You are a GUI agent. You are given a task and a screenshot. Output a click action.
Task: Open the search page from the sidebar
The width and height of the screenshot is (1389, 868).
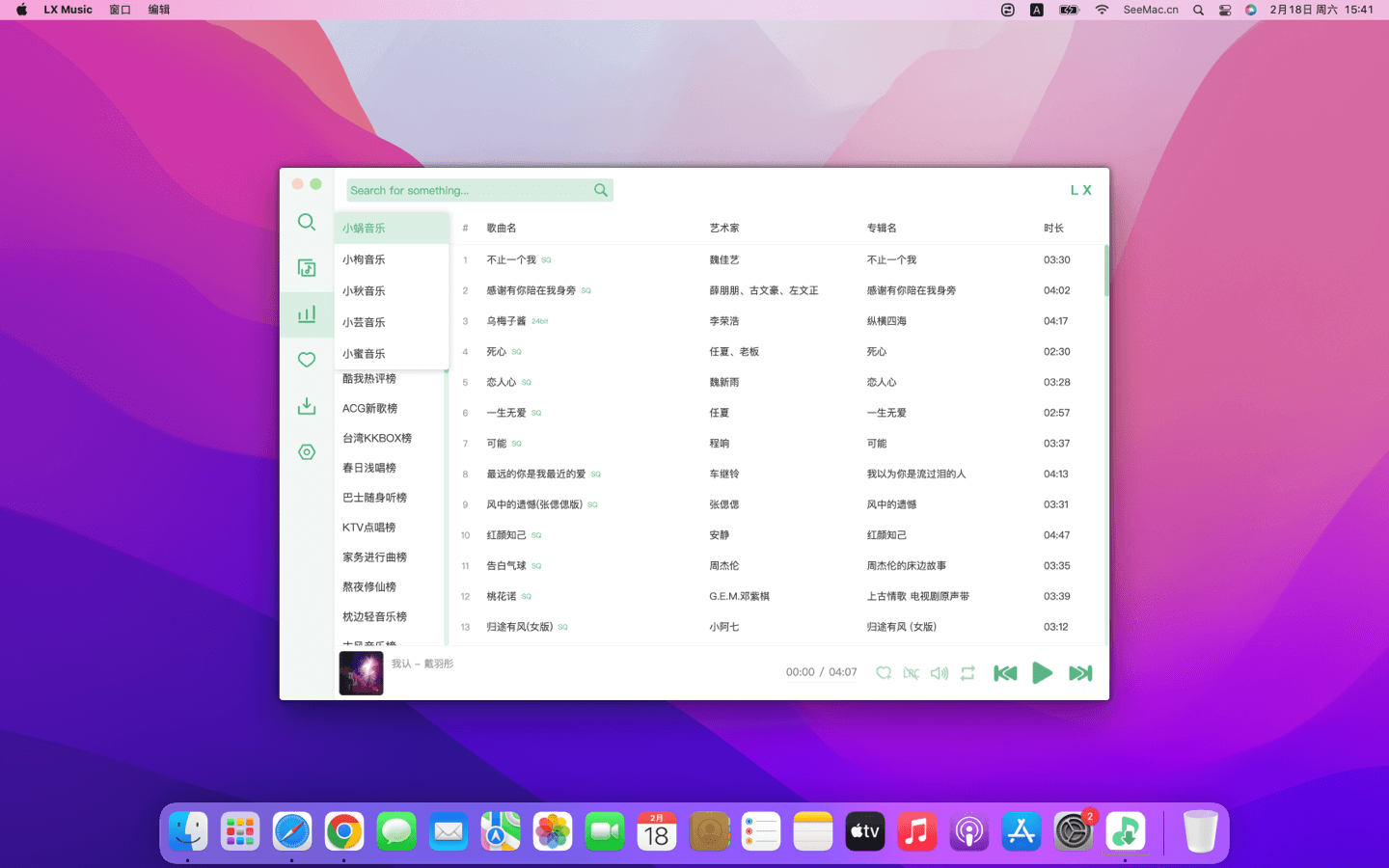[307, 222]
